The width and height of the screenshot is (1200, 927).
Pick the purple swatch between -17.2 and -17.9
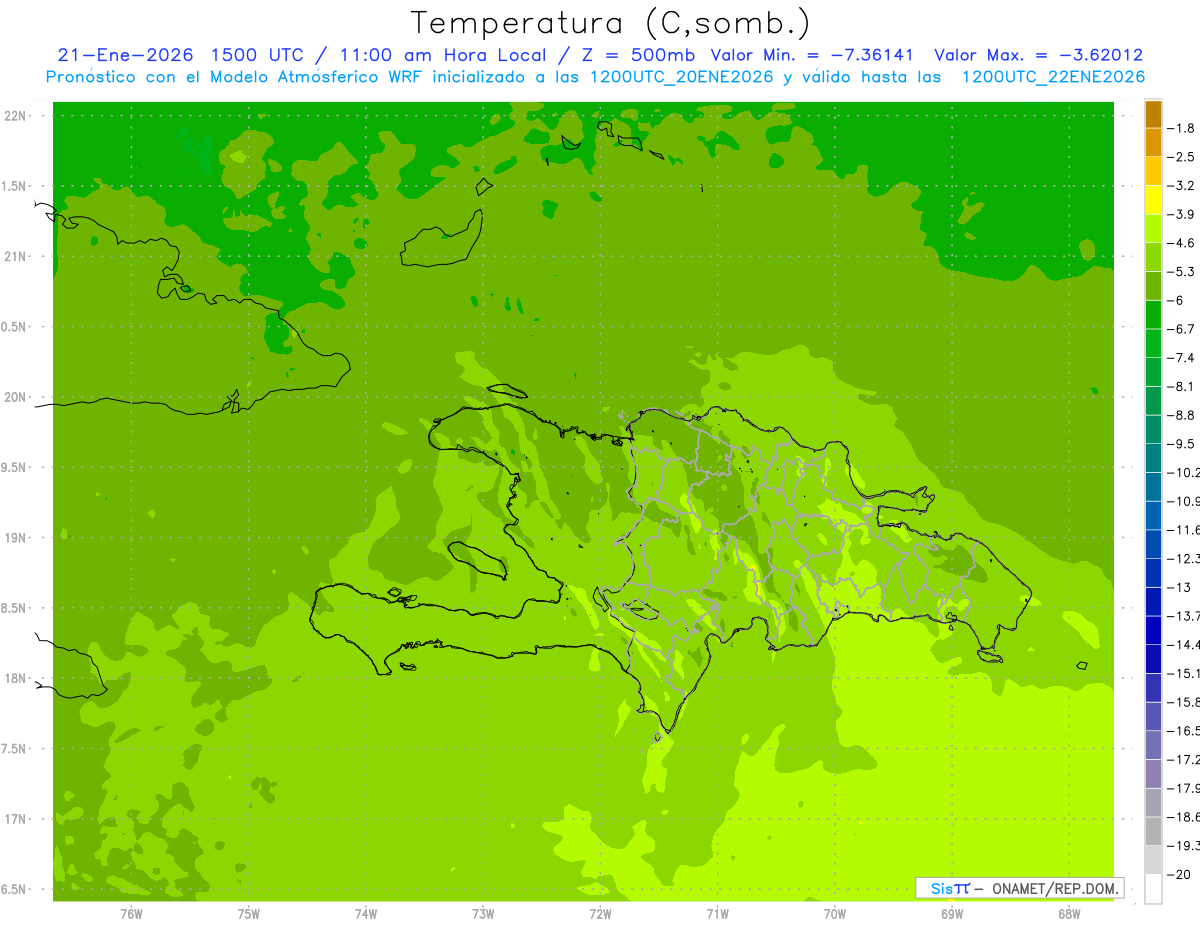[x=1153, y=774]
